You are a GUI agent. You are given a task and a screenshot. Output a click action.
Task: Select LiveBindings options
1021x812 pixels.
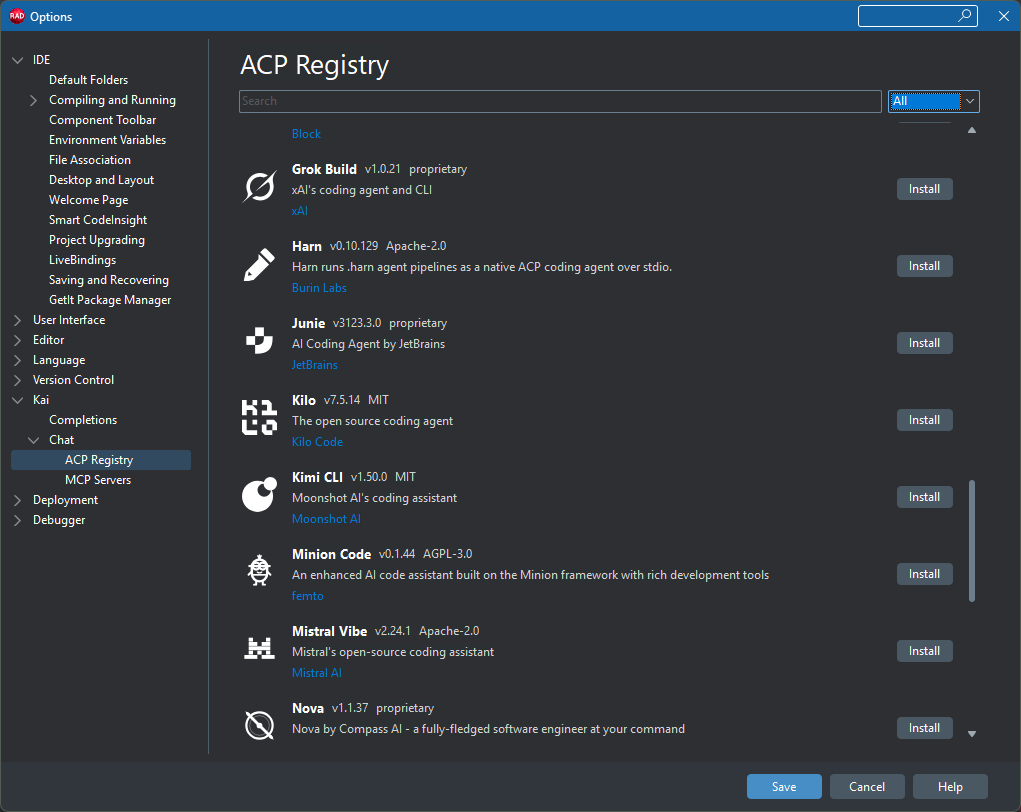[83, 260]
